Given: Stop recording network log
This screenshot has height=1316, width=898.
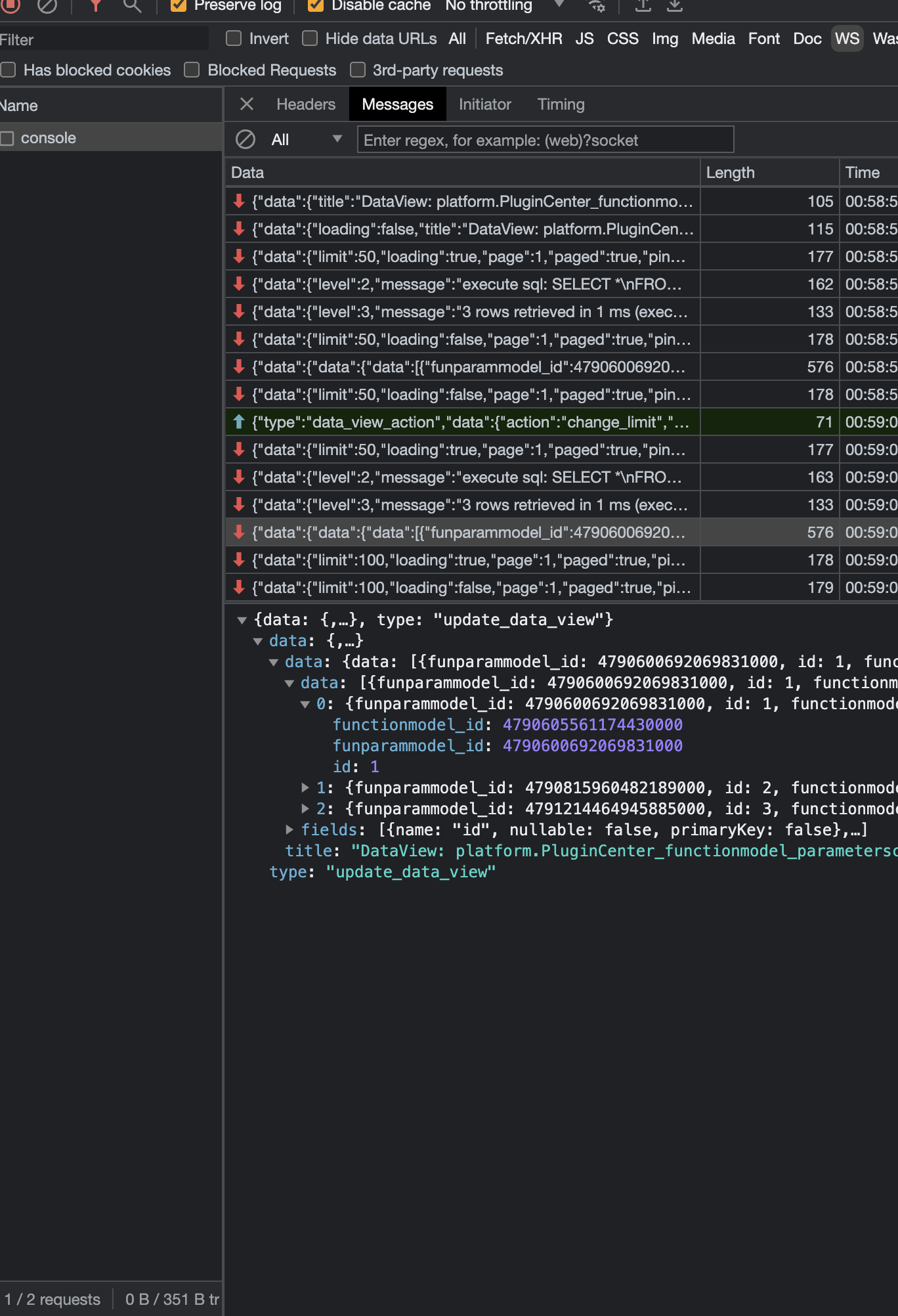Looking at the screenshot, I should 11,5.
